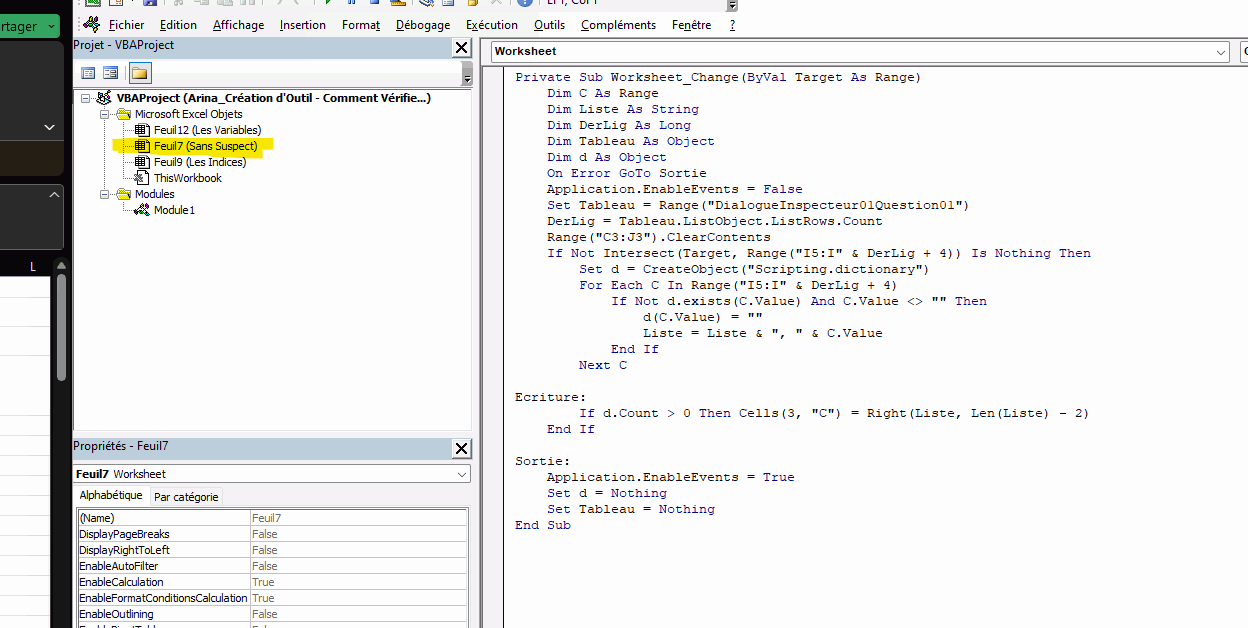
Task: Select the Module1 module icon
Action: [x=142, y=210]
